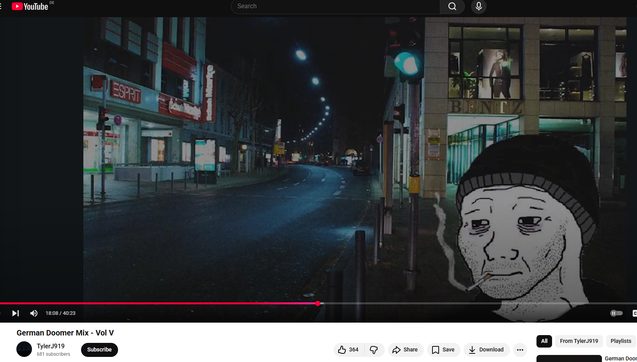Open the German Doomer suggested video thumbnail
637x362 pixels.
pyautogui.click(x=569, y=359)
